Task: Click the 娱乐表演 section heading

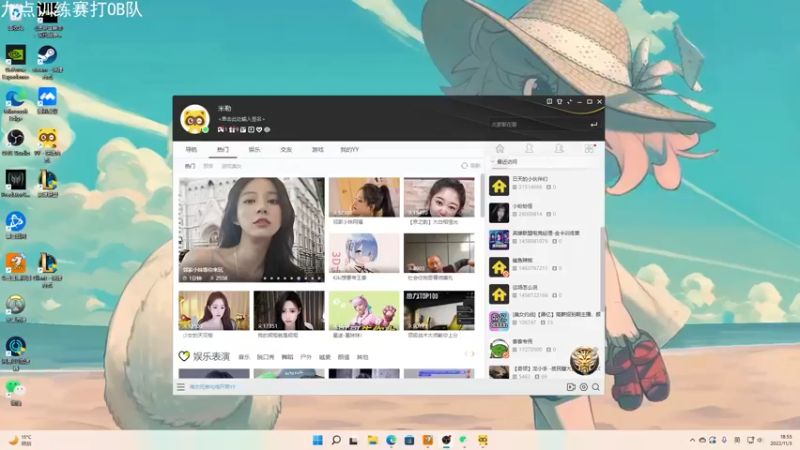Action: coord(211,356)
